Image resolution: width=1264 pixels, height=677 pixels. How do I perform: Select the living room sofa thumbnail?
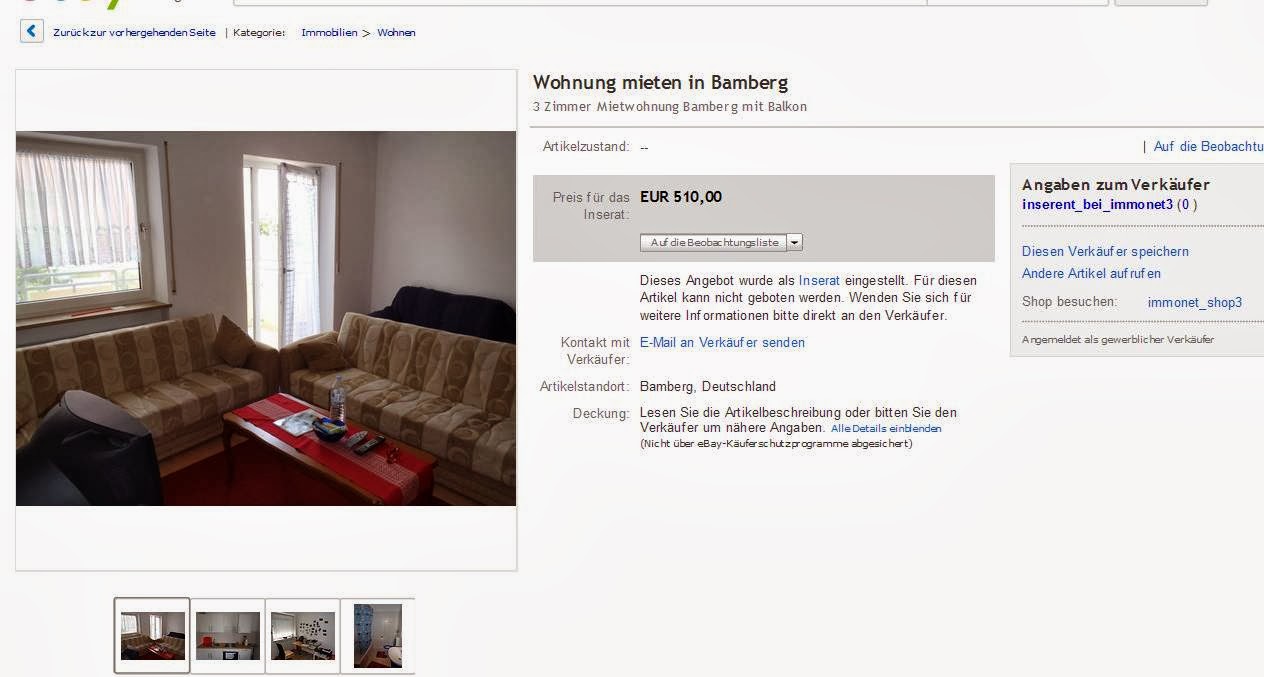click(152, 635)
